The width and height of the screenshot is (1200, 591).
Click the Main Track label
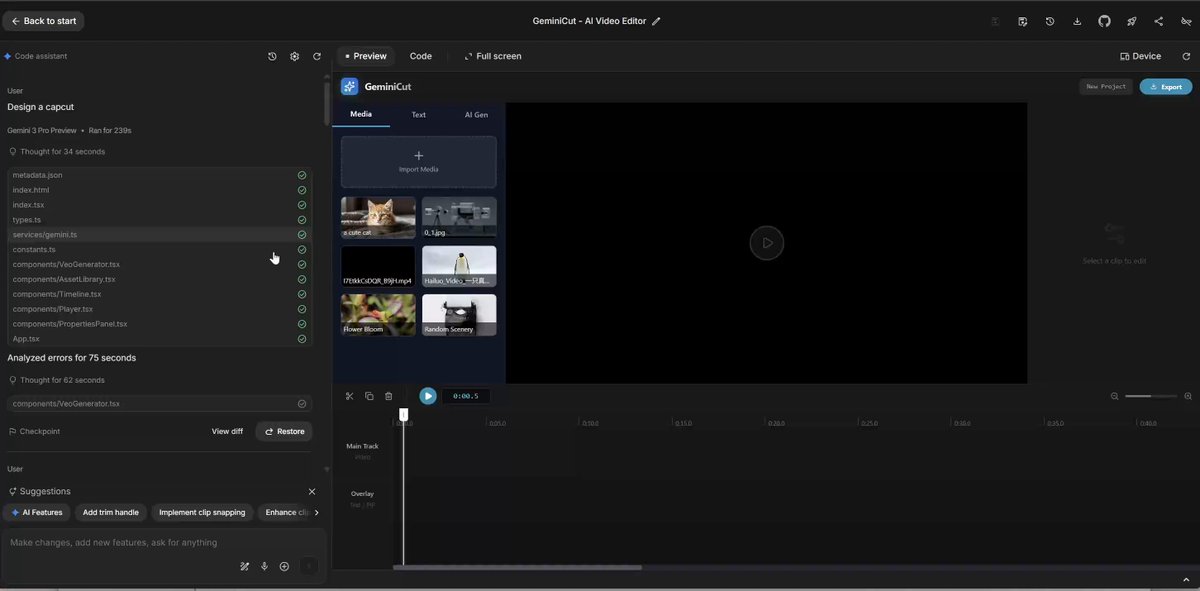363,446
